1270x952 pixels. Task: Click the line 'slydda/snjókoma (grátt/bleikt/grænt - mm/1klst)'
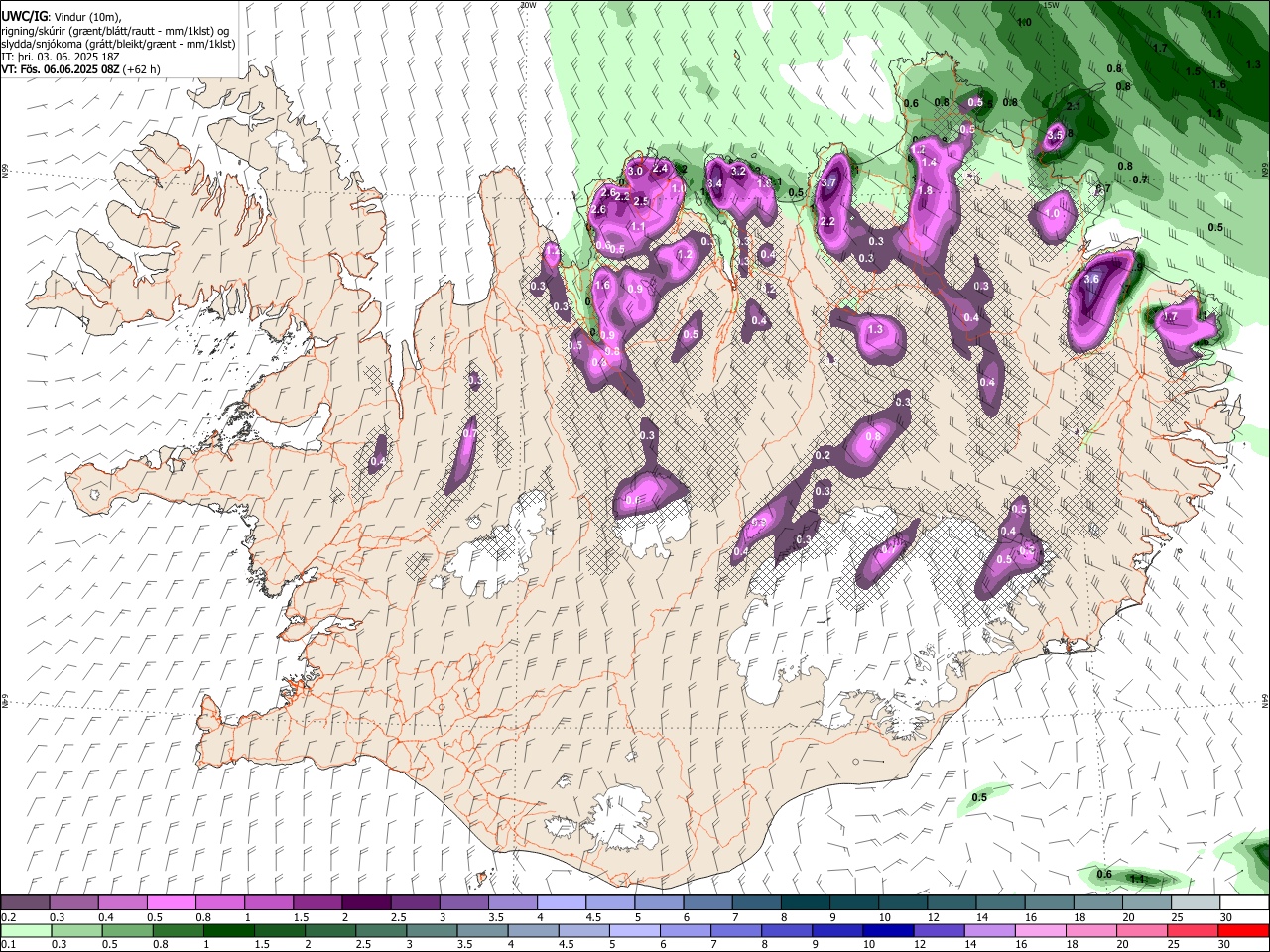118,44
